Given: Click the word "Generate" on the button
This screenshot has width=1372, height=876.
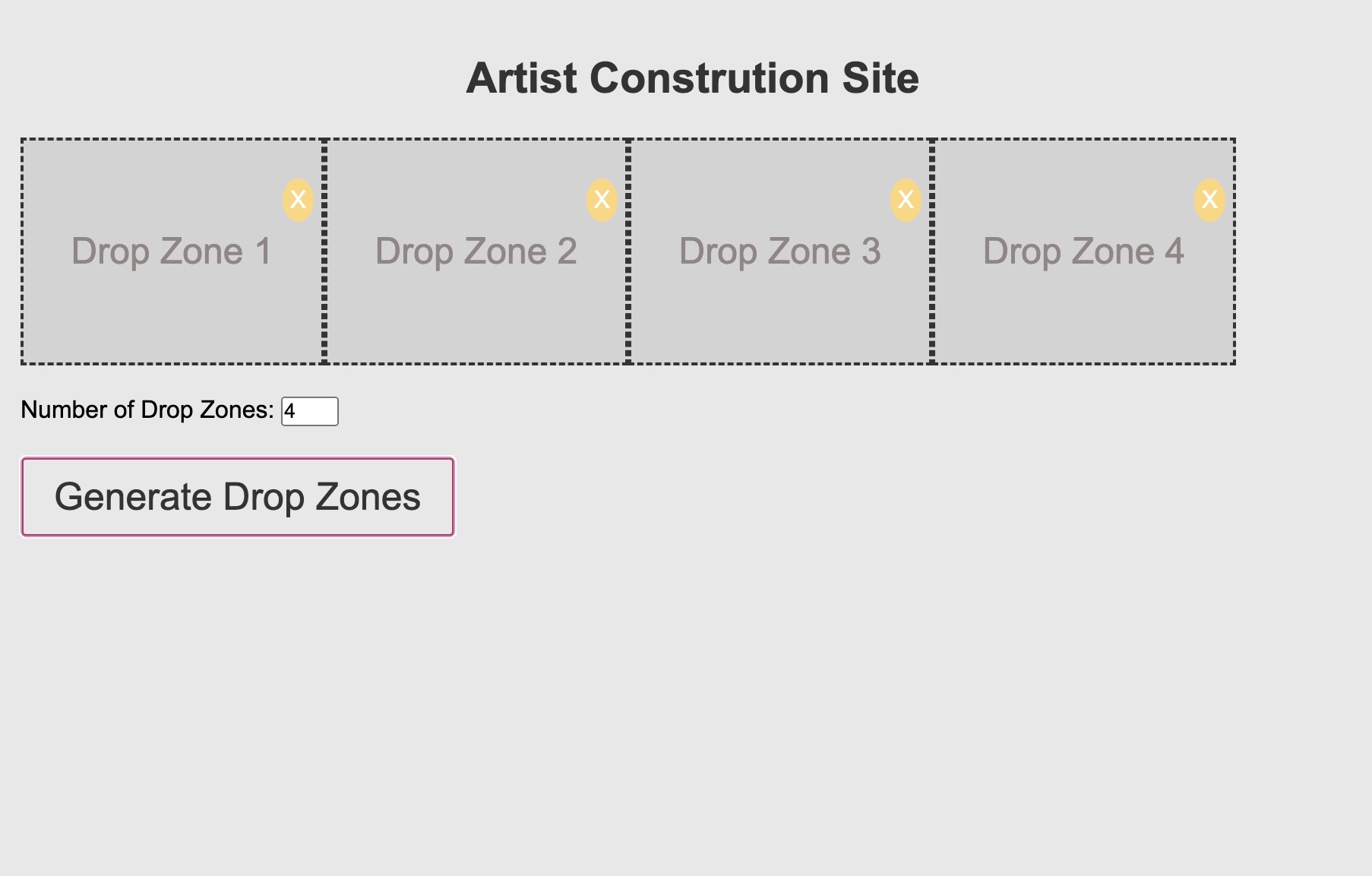Looking at the screenshot, I should click(x=133, y=497).
